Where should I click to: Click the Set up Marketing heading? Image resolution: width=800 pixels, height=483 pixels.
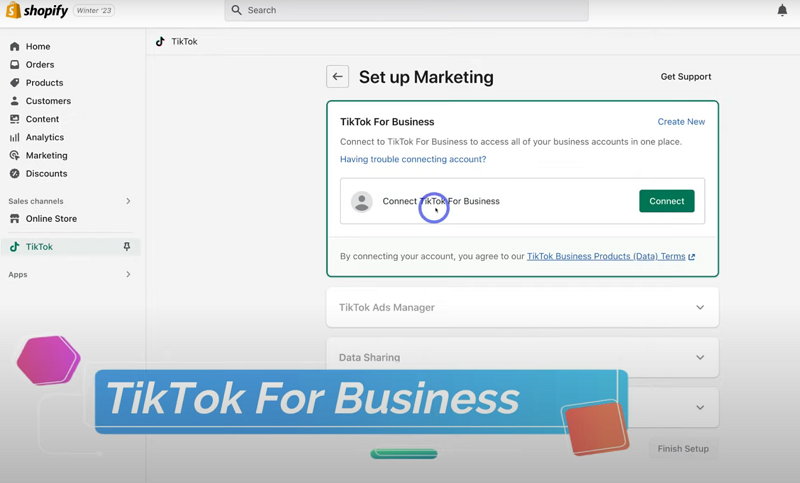(426, 77)
